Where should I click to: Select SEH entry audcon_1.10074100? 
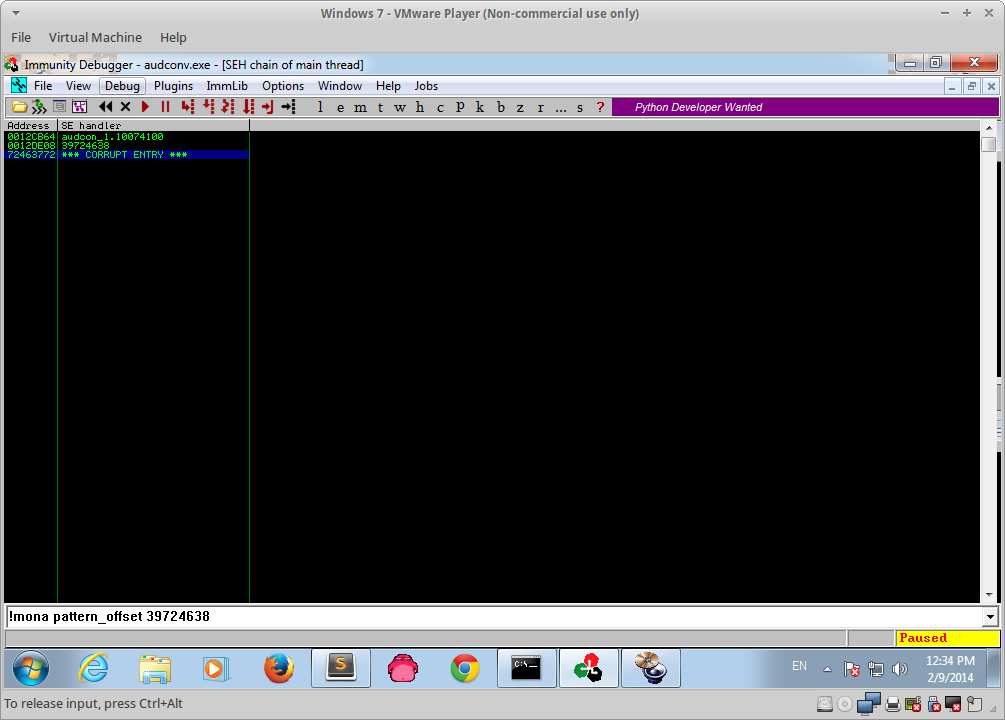click(127, 137)
